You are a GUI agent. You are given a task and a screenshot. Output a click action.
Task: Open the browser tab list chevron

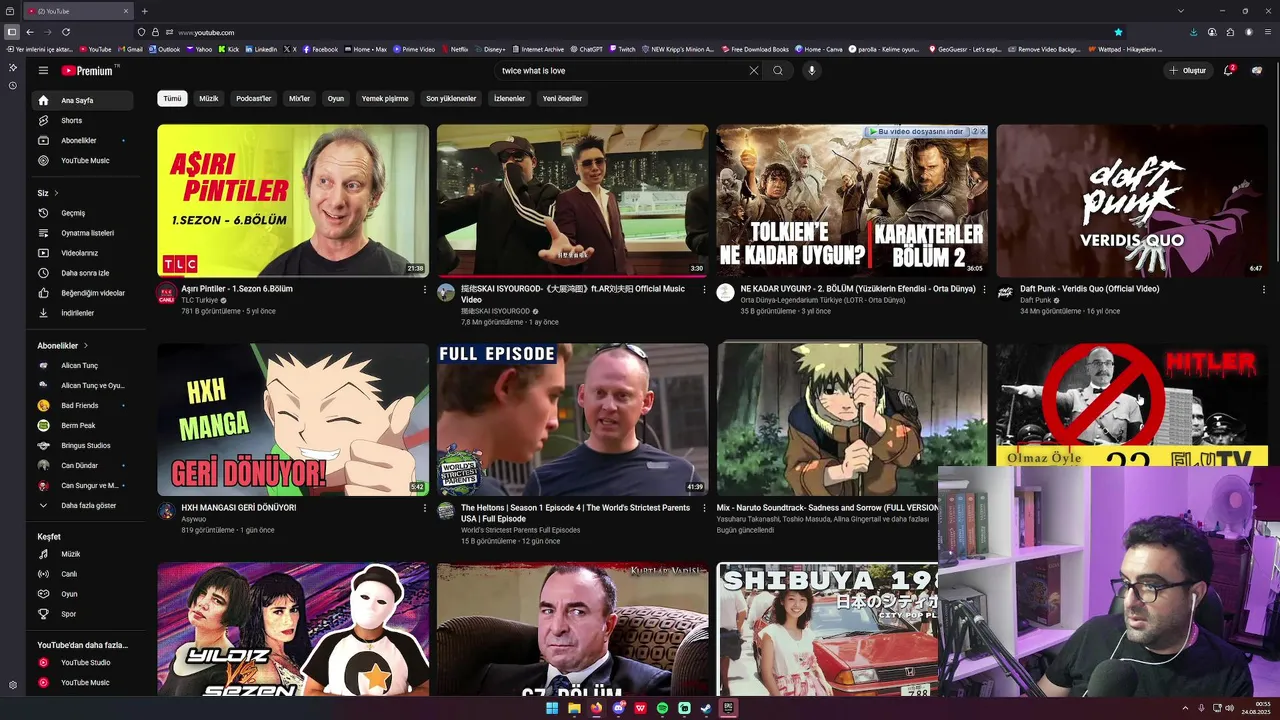(x=1180, y=11)
